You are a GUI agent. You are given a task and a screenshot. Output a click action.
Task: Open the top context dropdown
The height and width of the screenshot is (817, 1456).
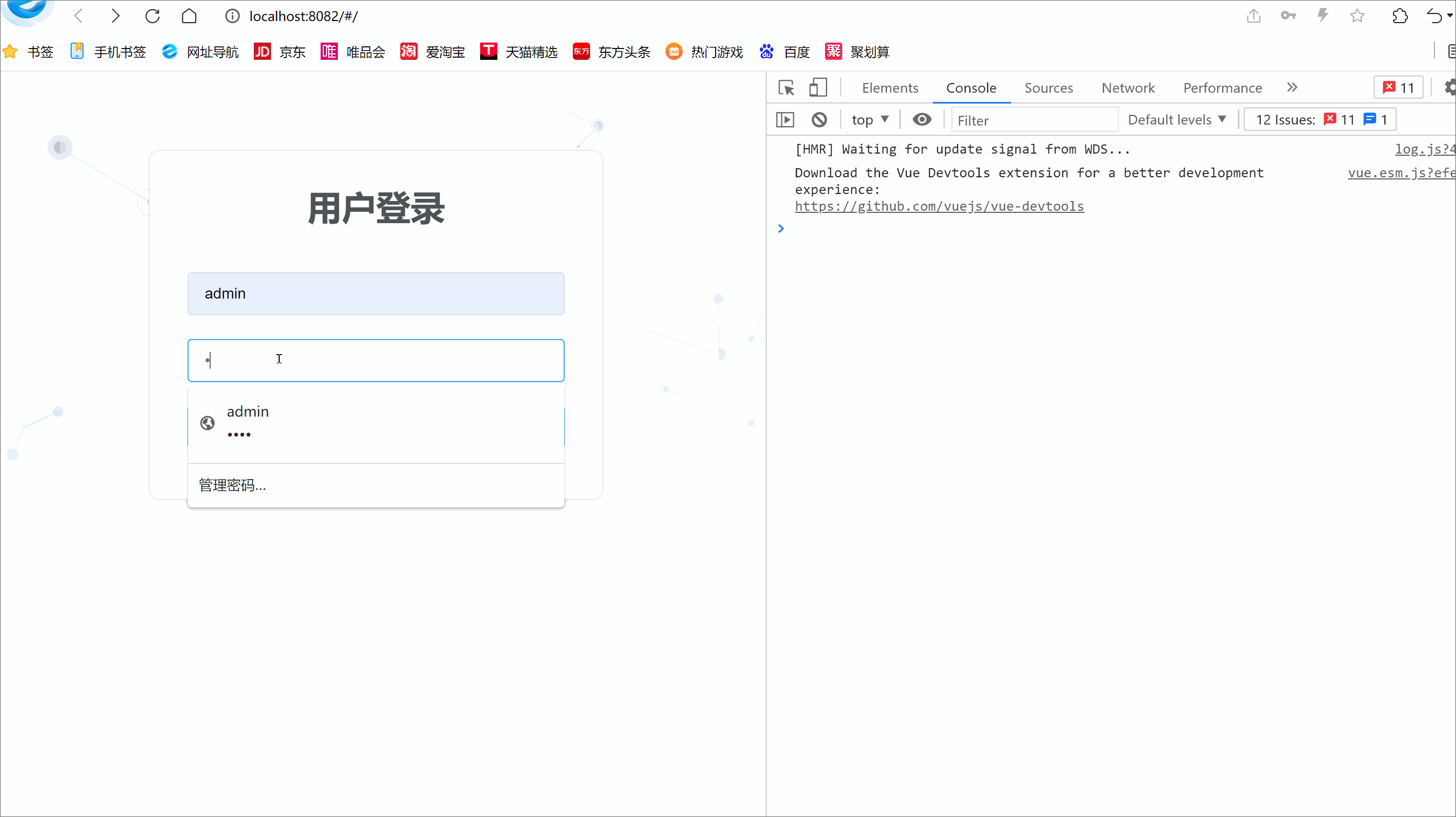870,120
